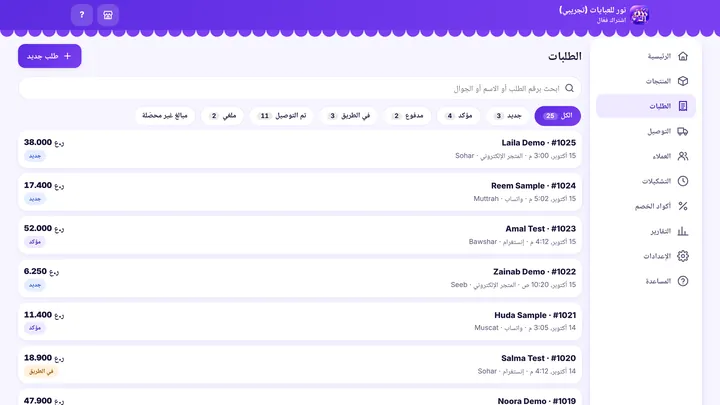Click the جديد badge on order #1022
This screenshot has height=405, width=720.
(35, 285)
